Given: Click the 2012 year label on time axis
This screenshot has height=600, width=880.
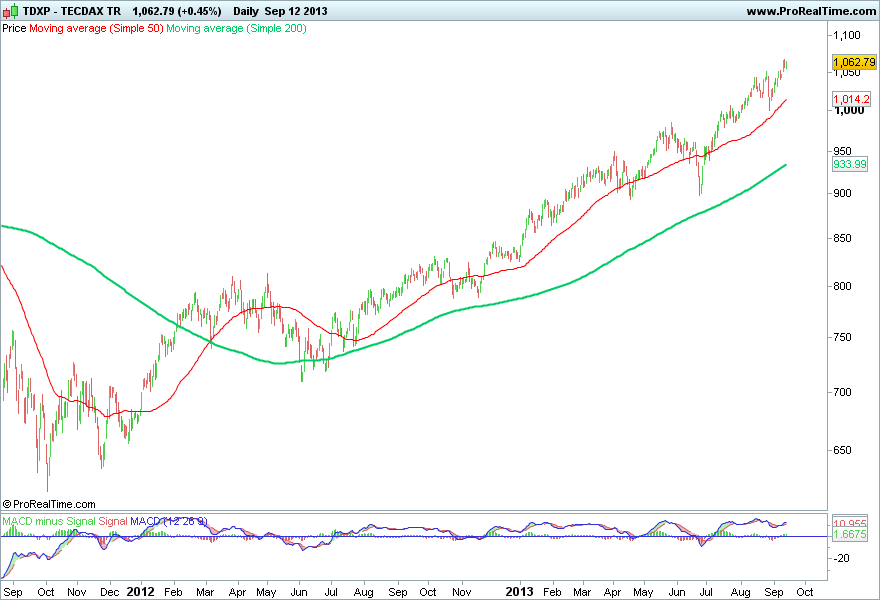Looking at the screenshot, I should pos(140,592).
